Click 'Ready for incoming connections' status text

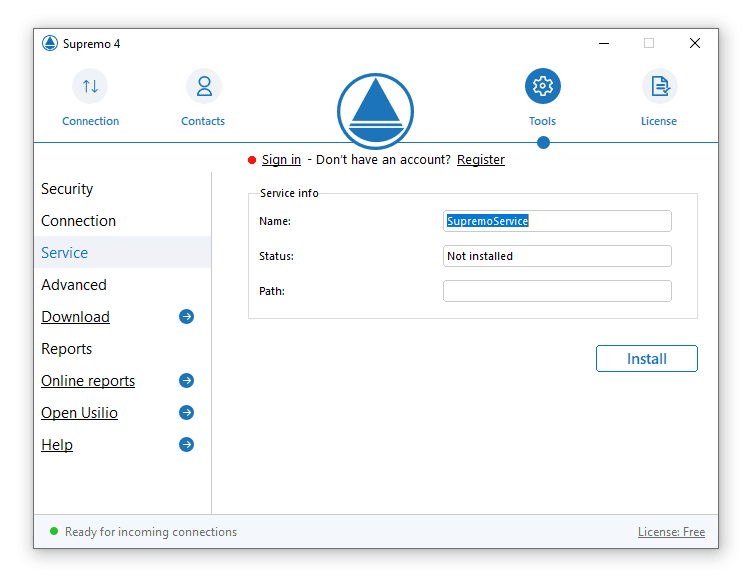coord(151,532)
